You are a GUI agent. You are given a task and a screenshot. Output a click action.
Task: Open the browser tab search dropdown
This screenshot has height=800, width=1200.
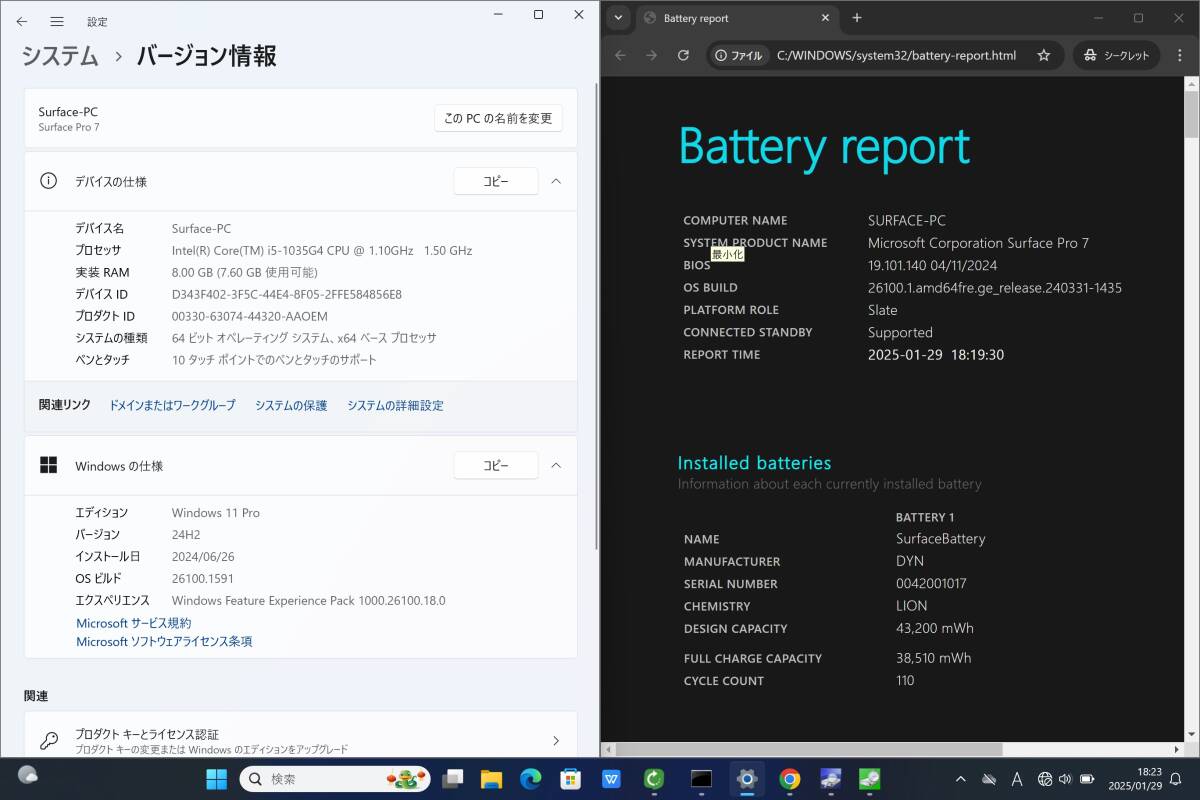[618, 17]
